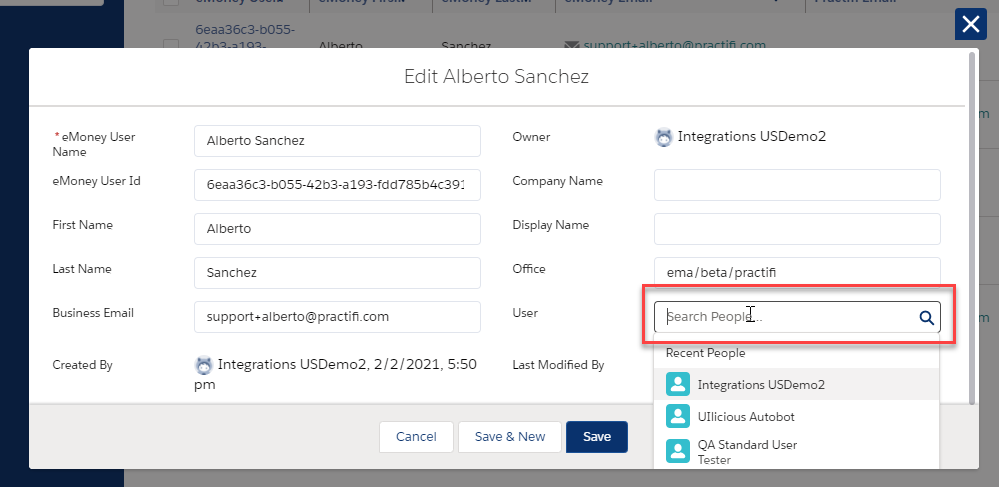Click the Last Modified By label
This screenshot has width=999, height=487.
point(558,365)
